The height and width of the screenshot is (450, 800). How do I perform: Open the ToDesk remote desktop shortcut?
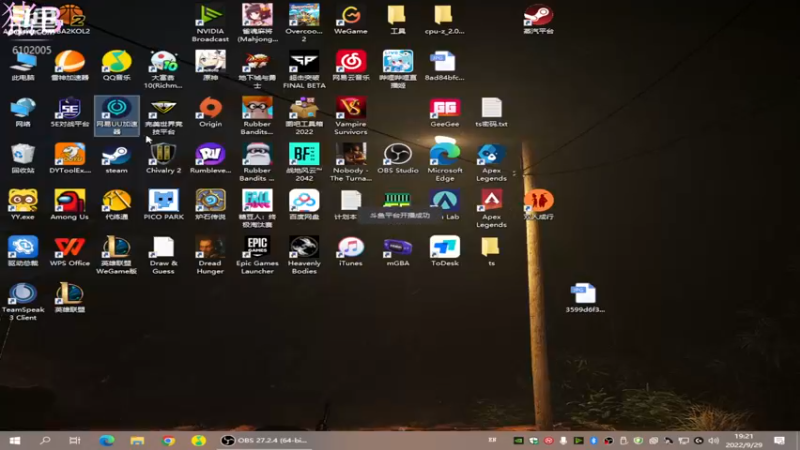click(444, 252)
